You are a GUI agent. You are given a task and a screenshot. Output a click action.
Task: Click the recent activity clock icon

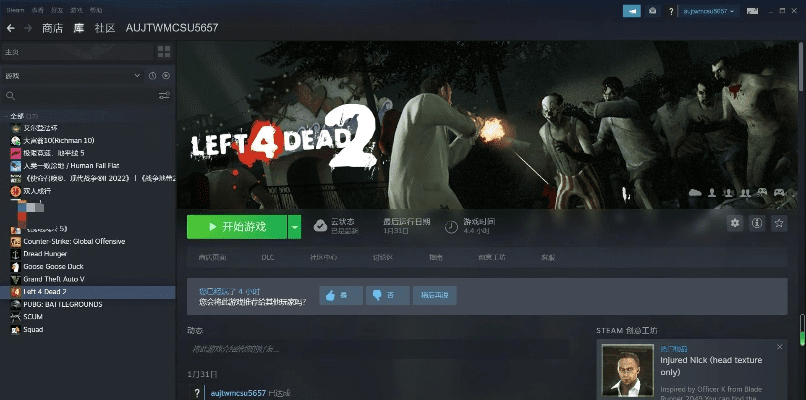coord(152,75)
